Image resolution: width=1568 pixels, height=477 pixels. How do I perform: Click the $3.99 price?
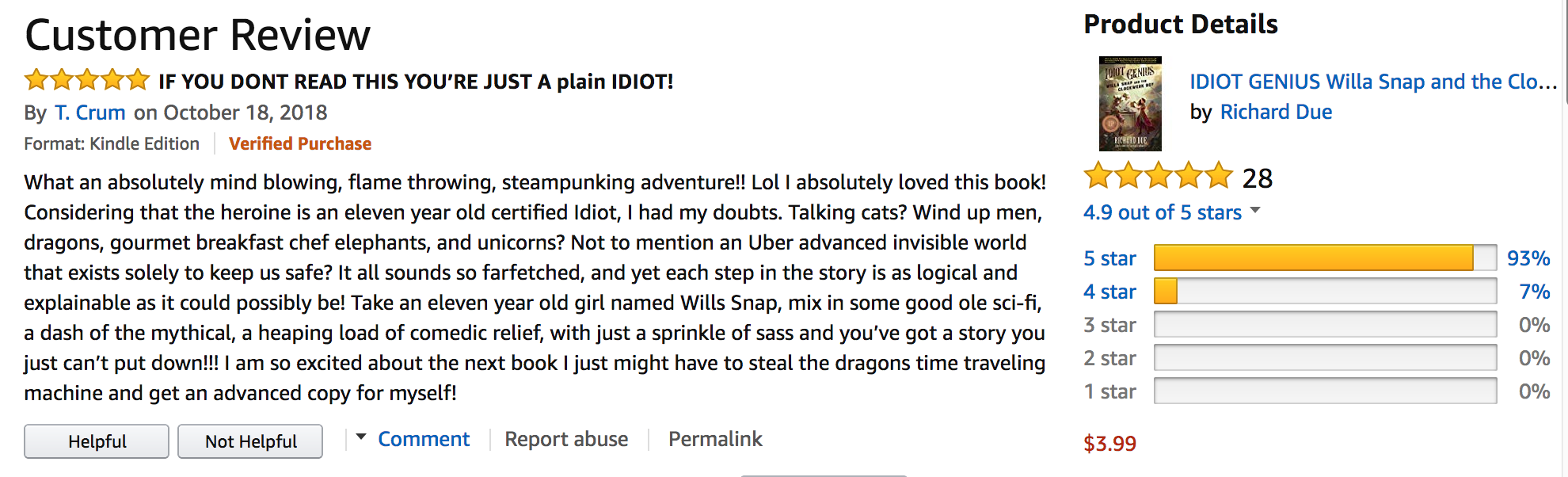point(1109,444)
